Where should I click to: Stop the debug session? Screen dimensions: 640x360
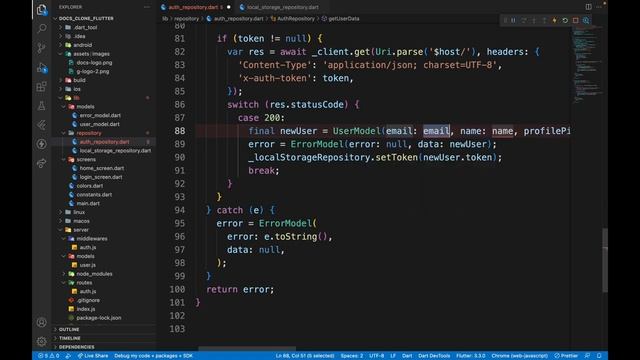click(x=576, y=20)
